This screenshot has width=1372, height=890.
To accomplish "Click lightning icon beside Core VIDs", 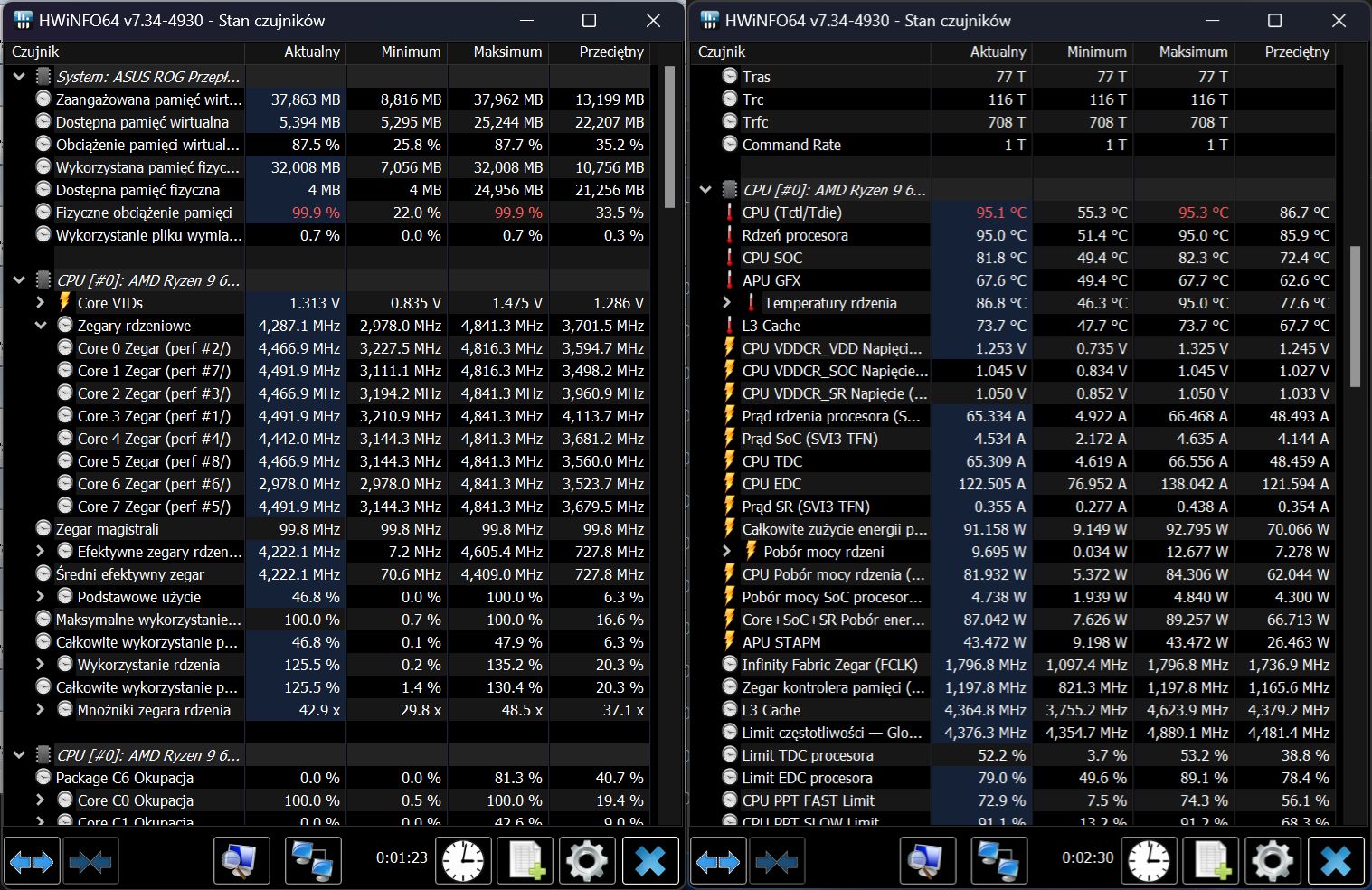I will (64, 302).
